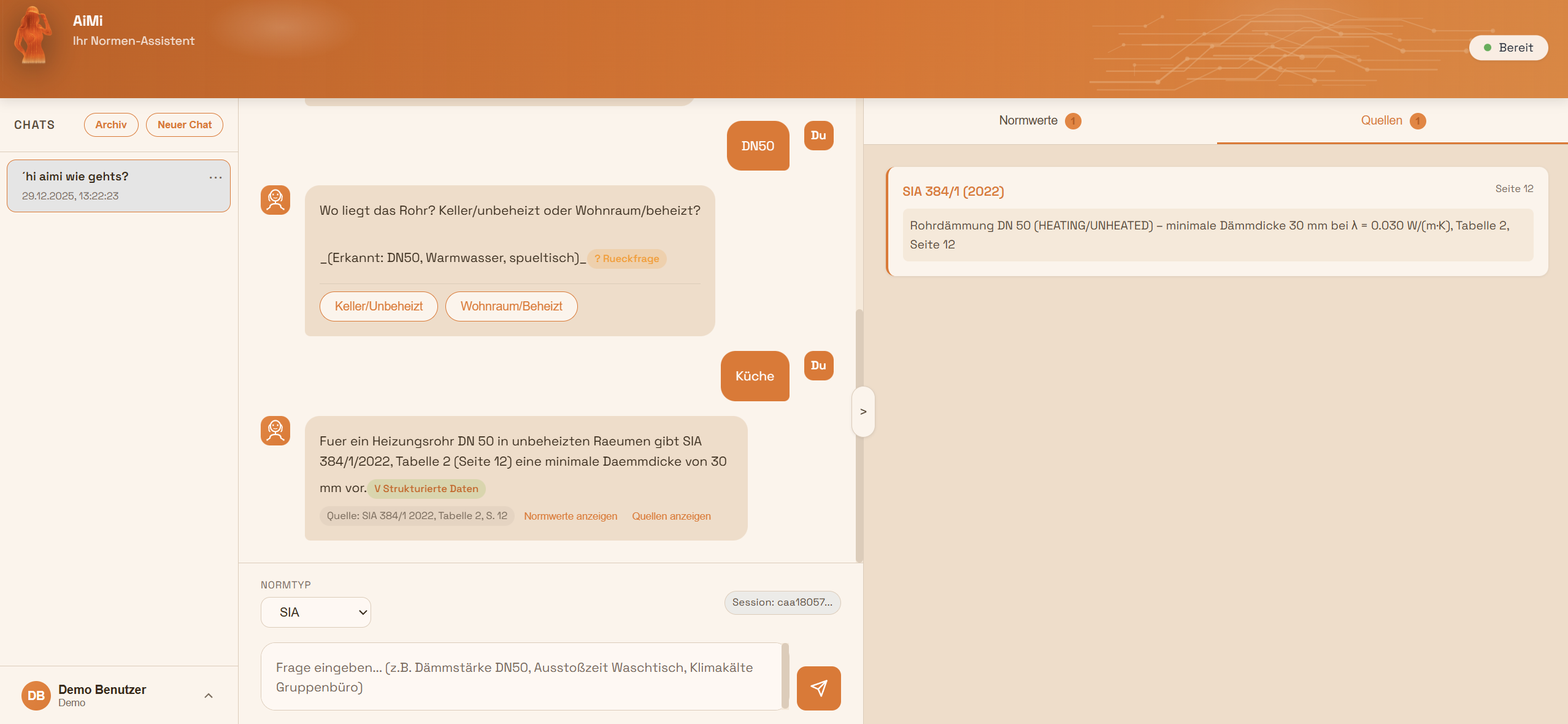Click the first assistant avatar icon

click(x=275, y=200)
